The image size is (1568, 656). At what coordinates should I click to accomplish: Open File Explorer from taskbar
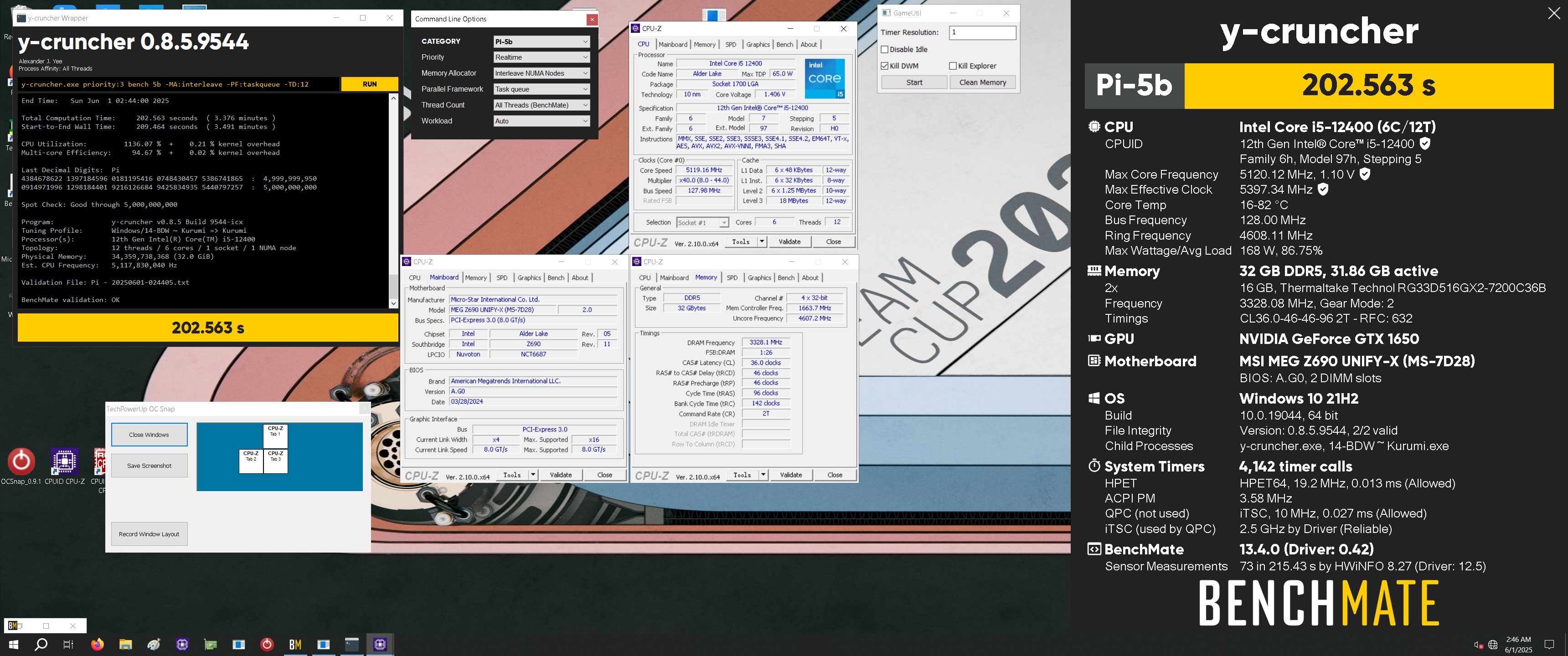[125, 645]
